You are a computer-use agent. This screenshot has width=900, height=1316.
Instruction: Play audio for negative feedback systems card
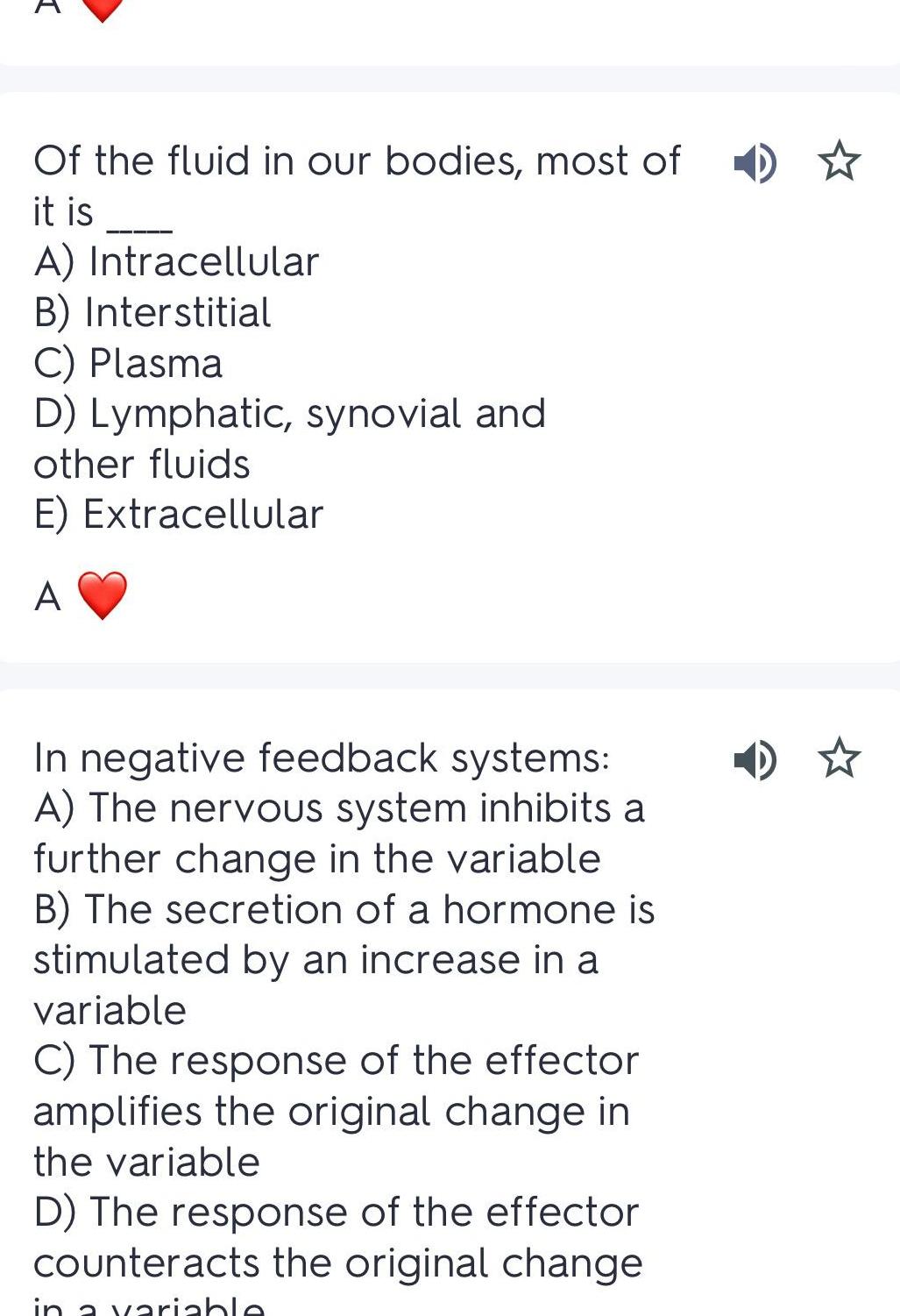pyautogui.click(x=754, y=759)
